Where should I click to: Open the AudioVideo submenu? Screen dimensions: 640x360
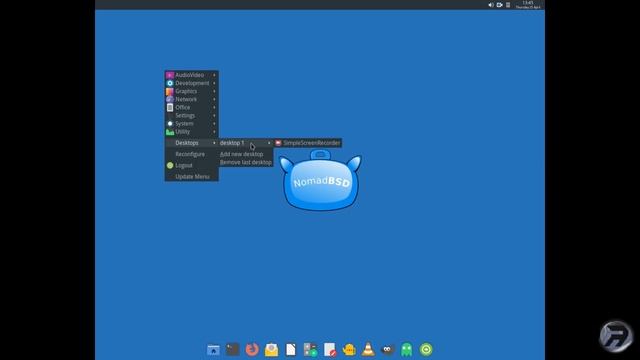coord(191,75)
